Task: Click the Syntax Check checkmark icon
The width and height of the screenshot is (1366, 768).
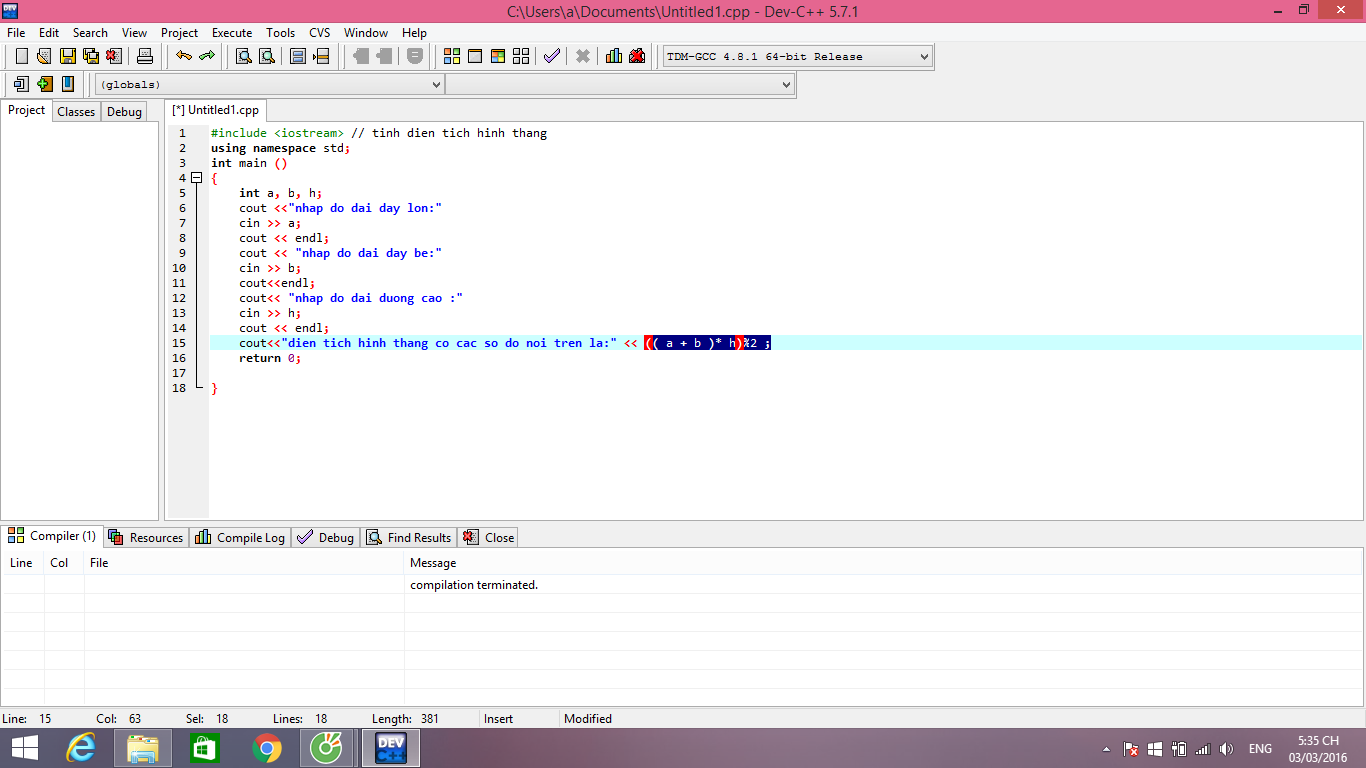Action: [x=552, y=56]
